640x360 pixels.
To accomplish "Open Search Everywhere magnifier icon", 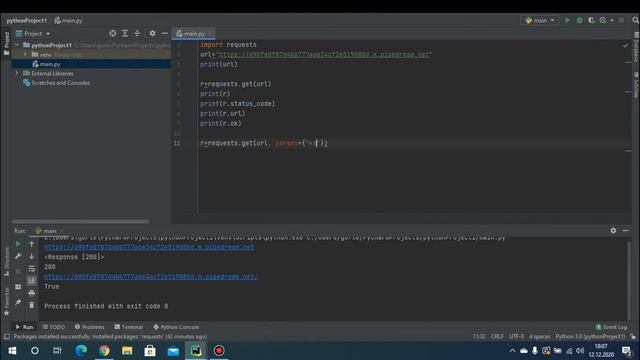I will [x=636, y=20].
